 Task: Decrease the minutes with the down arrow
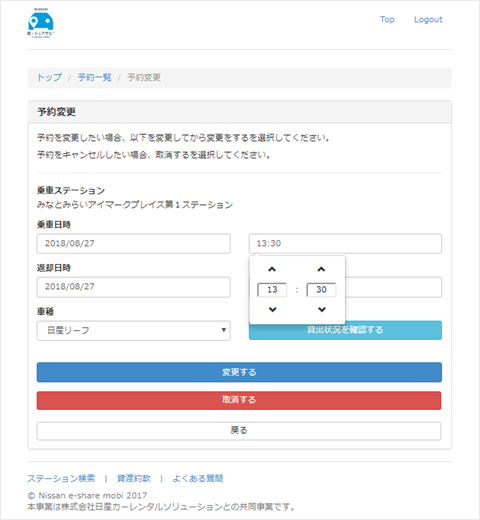pyautogui.click(x=322, y=309)
